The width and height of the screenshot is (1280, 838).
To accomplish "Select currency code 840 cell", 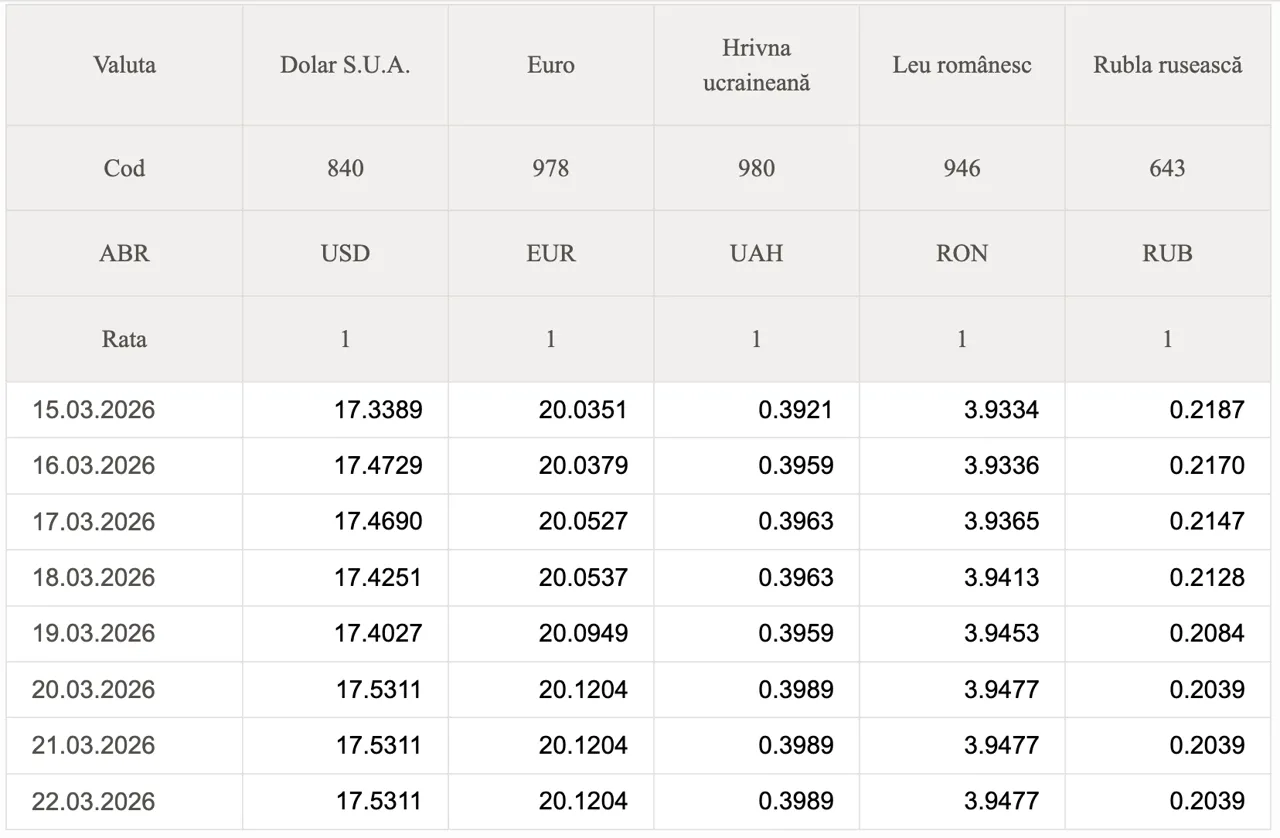I will 345,168.
